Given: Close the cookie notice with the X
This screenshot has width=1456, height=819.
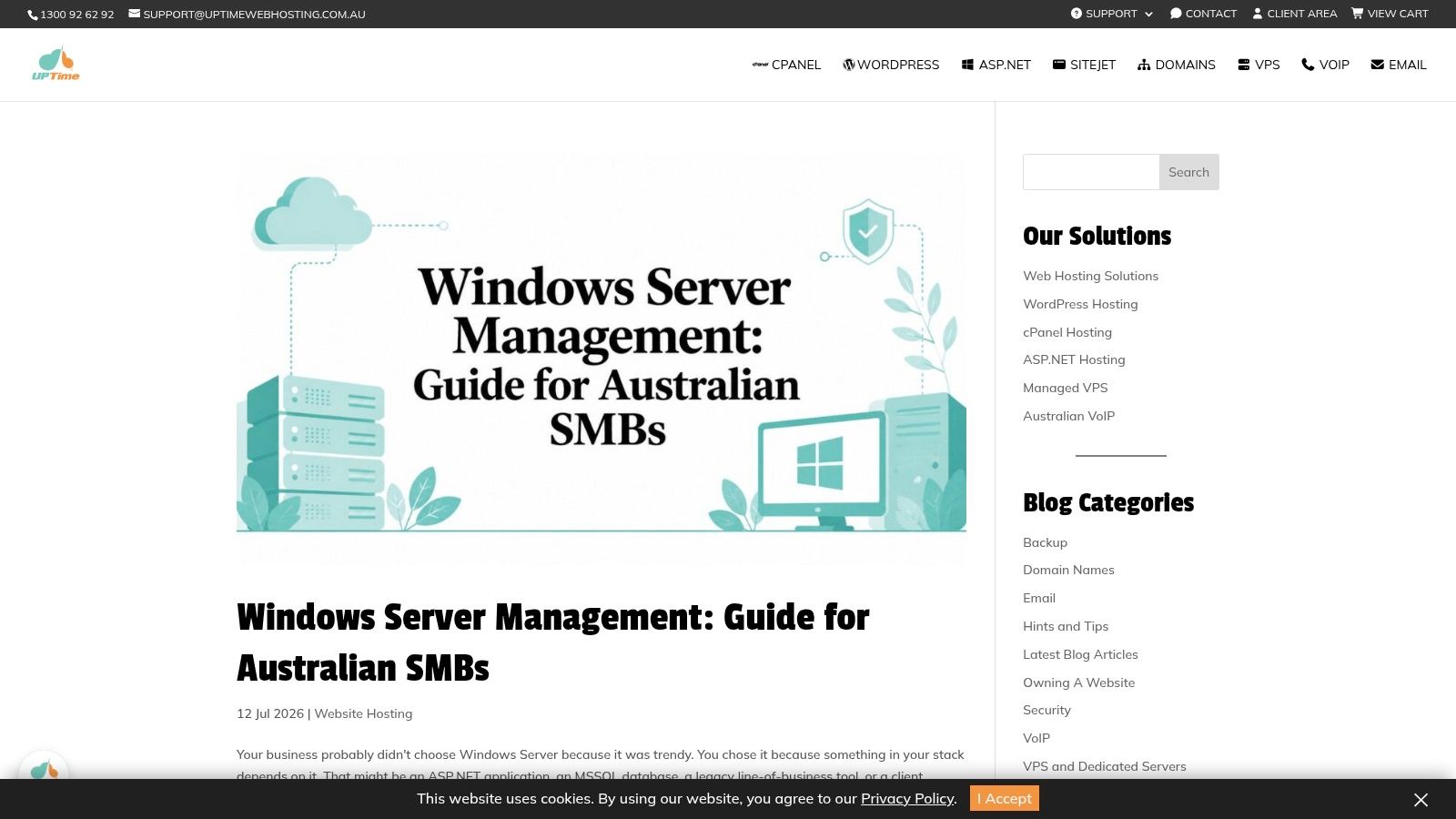Looking at the screenshot, I should pos(1421,800).
